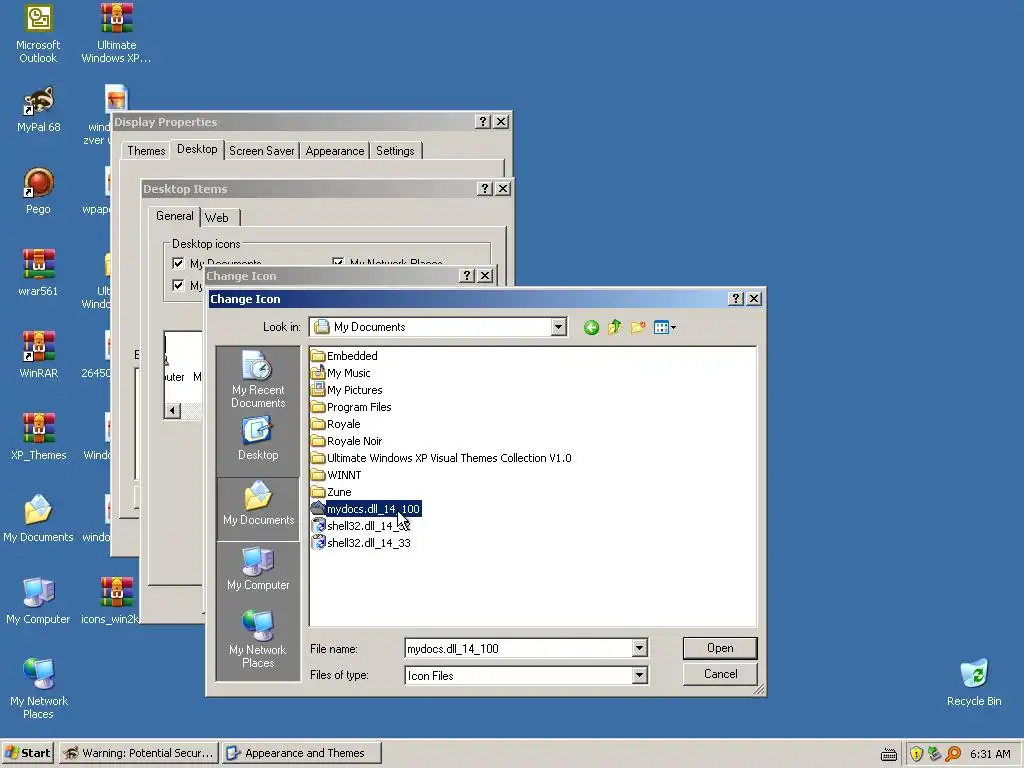Image resolution: width=1024 pixels, height=768 pixels.
Task: Open My Computer desktop icon
Action: [38, 601]
